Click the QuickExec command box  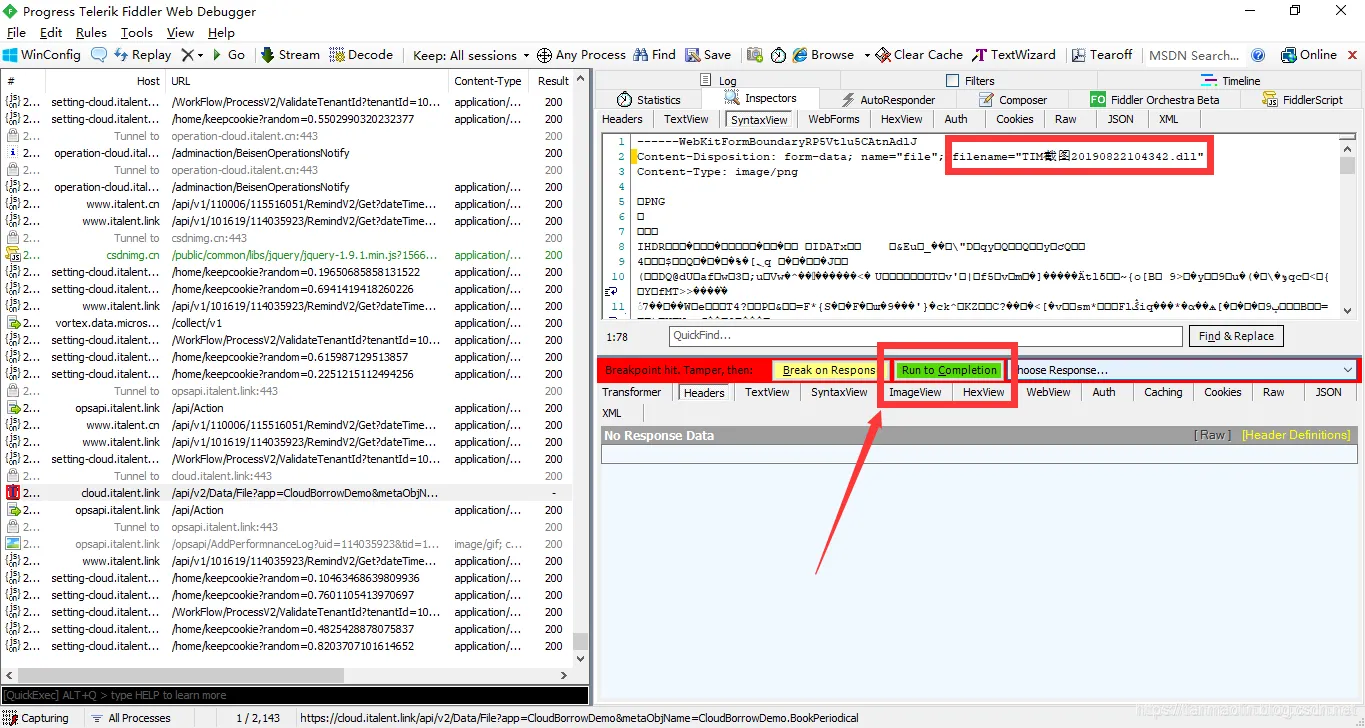pyautogui.click(x=294, y=695)
